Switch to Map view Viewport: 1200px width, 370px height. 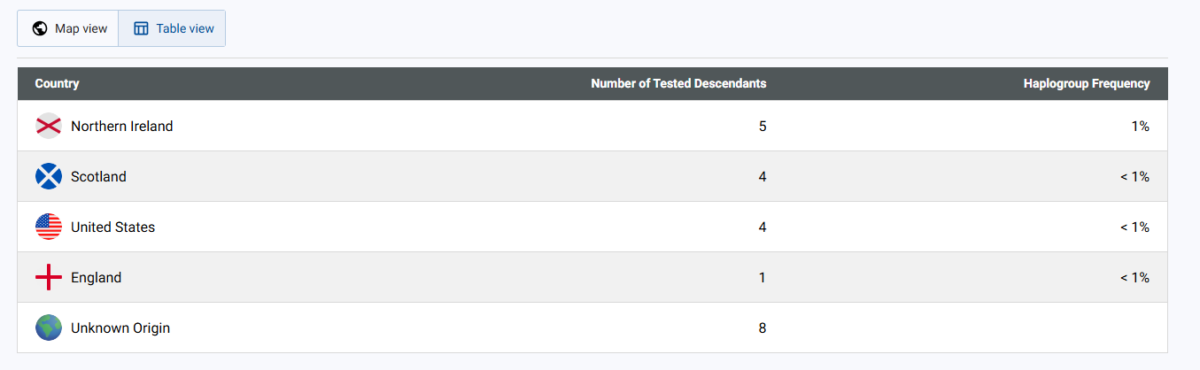click(68, 28)
